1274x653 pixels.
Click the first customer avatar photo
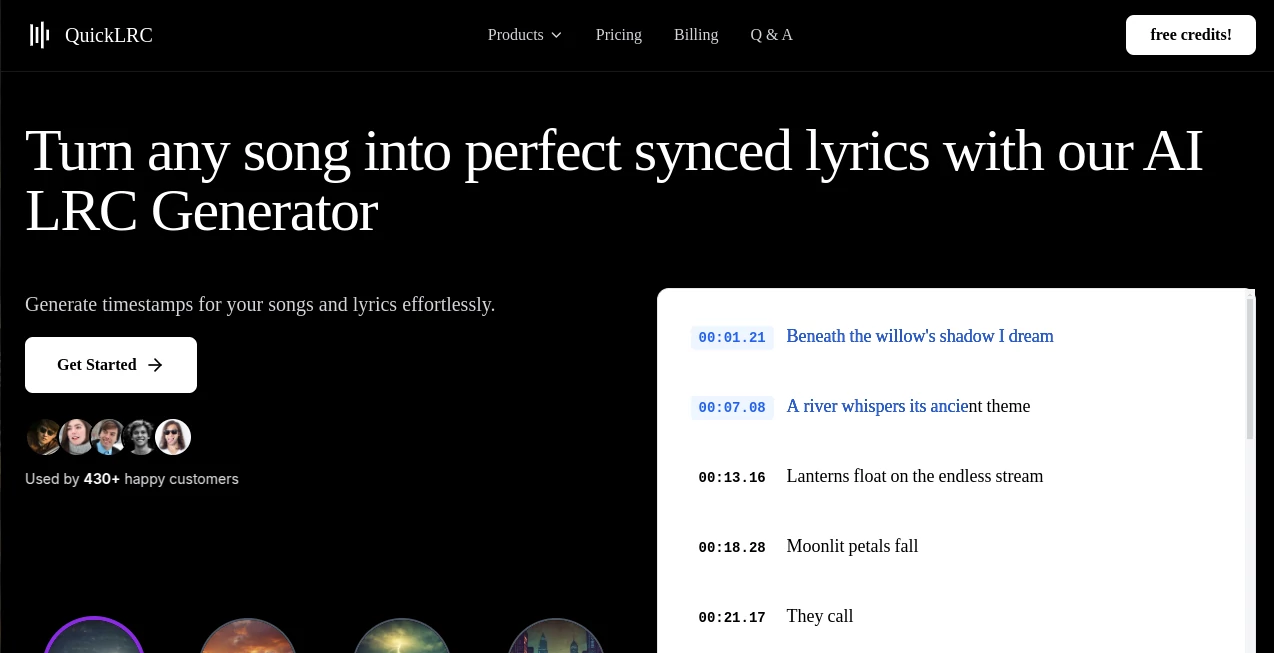(46, 437)
